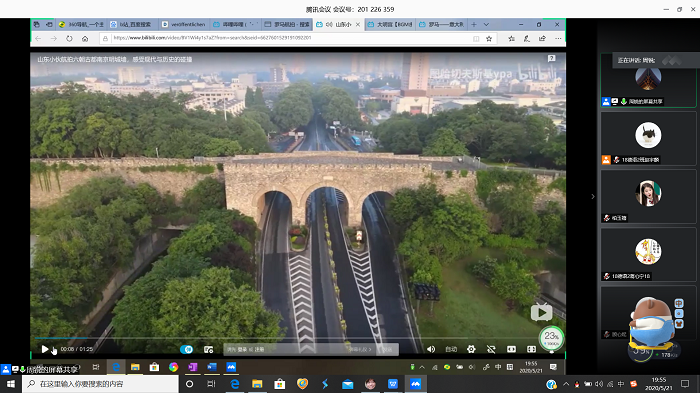Open Edge from the bottom taskbar
The height and width of the screenshot is (393, 700).
point(234,384)
